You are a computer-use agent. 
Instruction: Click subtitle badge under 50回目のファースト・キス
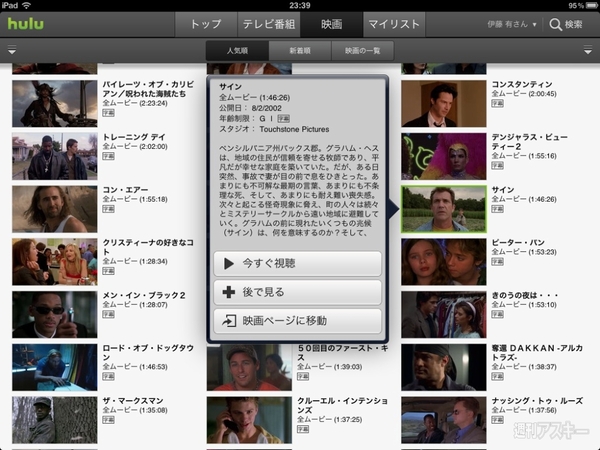[303, 377]
